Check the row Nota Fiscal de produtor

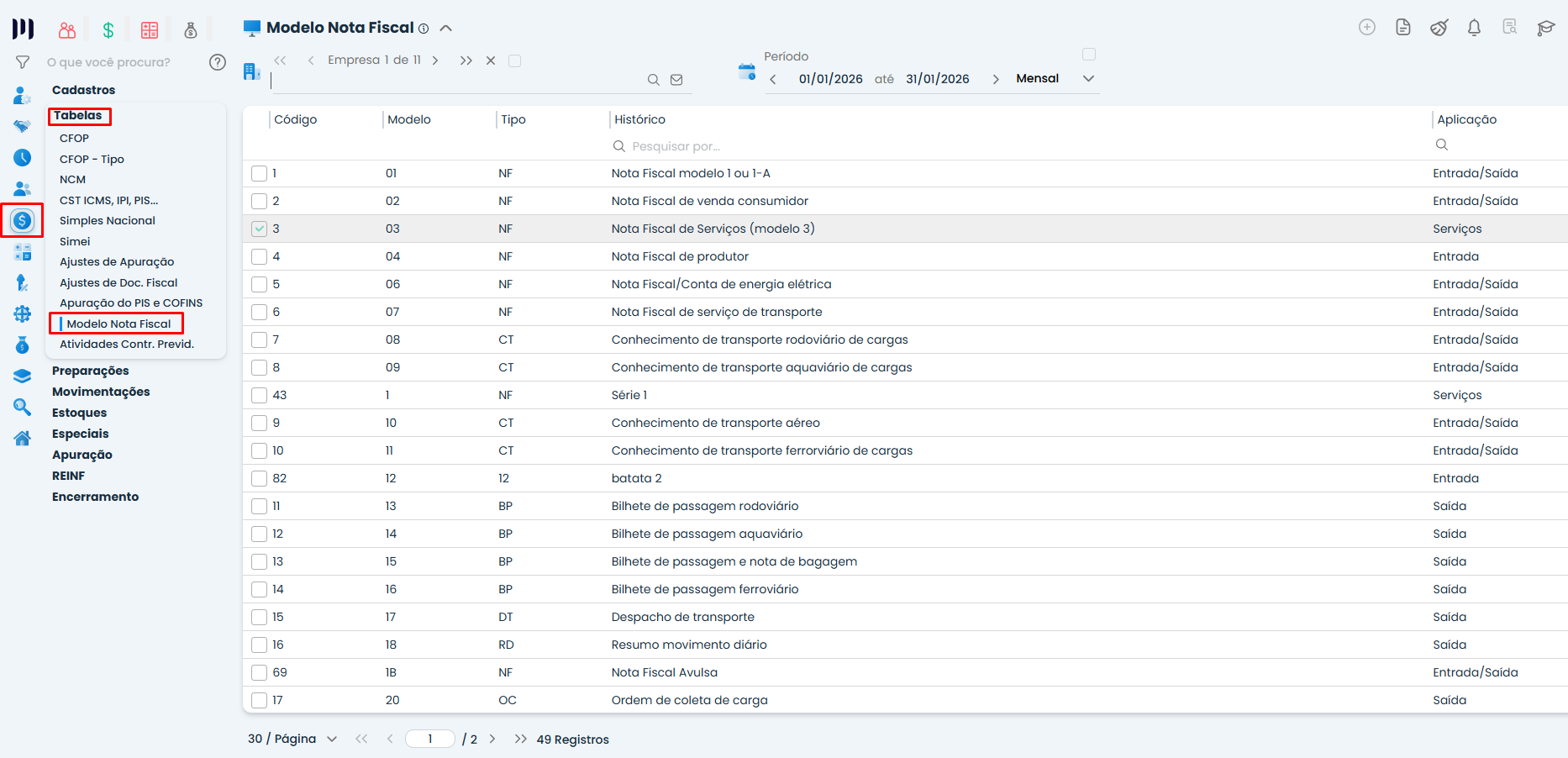pyautogui.click(x=260, y=257)
